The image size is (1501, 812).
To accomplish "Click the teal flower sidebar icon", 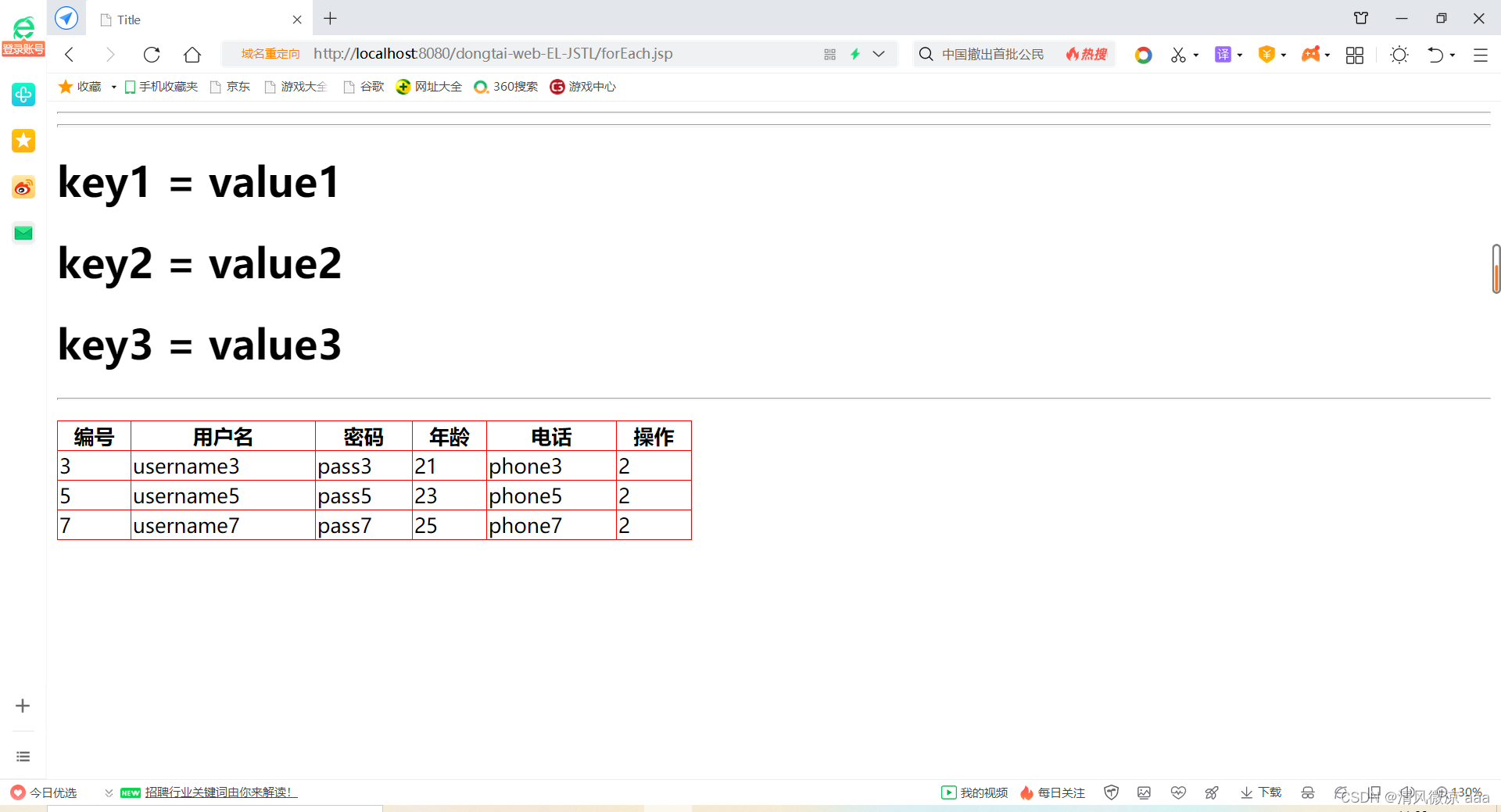I will click(23, 95).
